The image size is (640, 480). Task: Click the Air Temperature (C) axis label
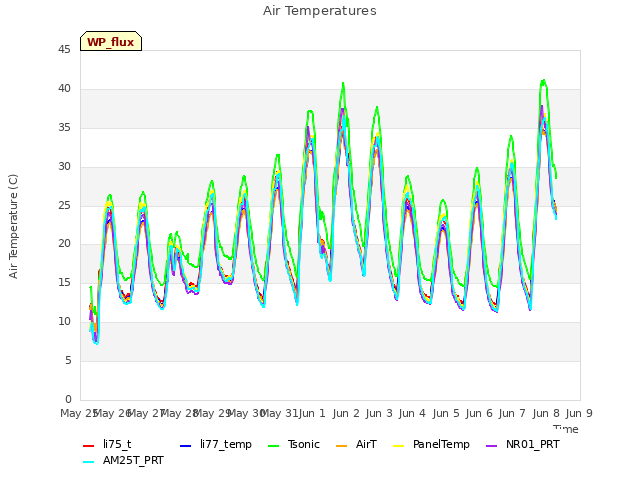(13, 227)
